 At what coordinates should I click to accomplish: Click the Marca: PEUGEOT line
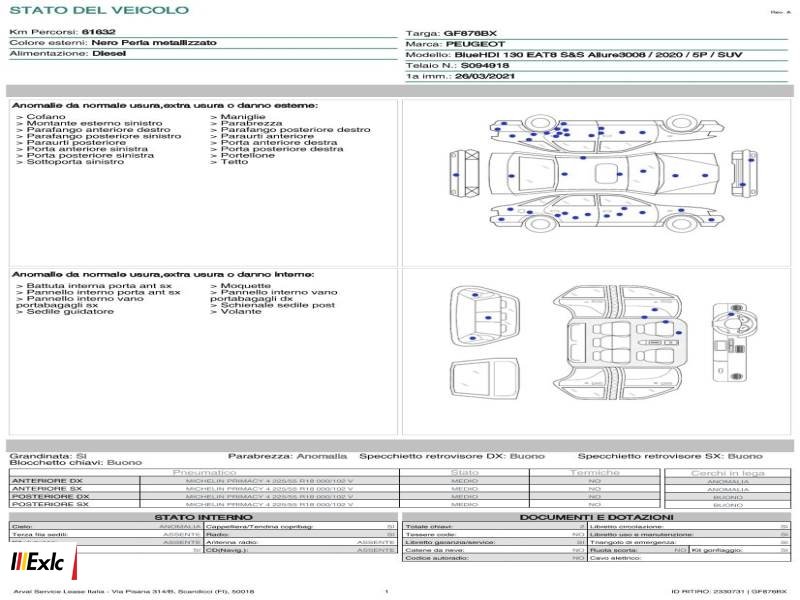click(455, 44)
